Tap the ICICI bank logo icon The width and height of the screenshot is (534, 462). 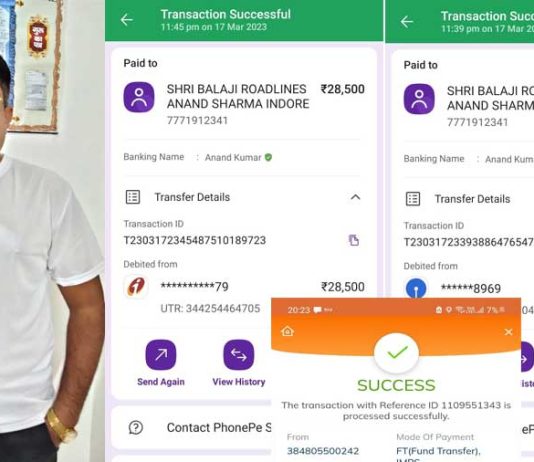pos(136,286)
